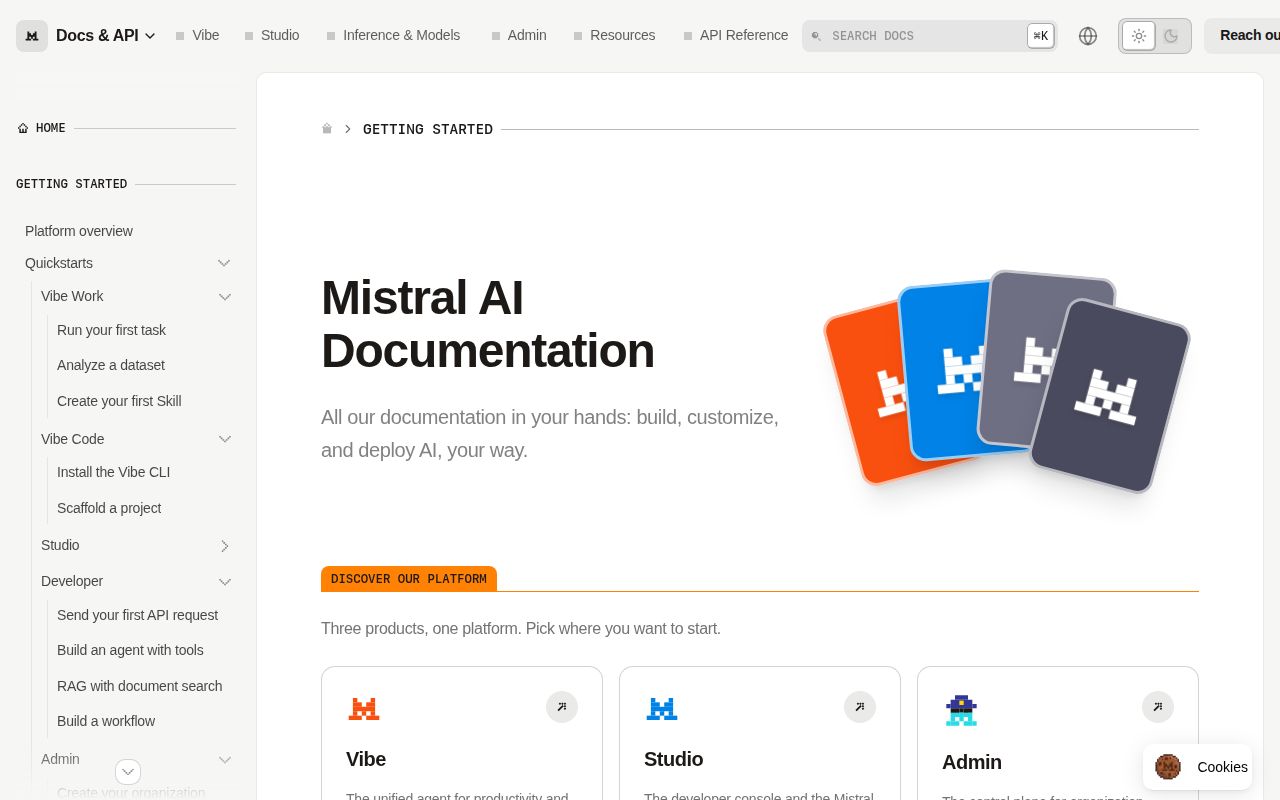
Task: Open RAG with document search
Action: pos(139,686)
